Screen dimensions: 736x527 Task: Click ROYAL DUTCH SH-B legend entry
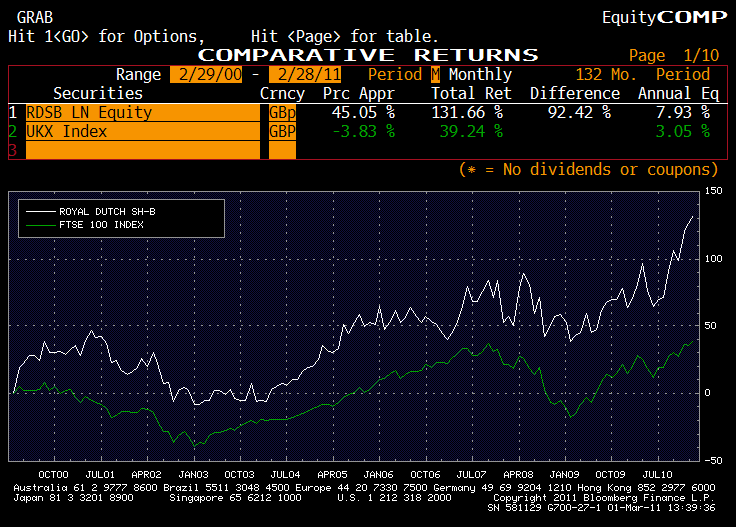91,212
